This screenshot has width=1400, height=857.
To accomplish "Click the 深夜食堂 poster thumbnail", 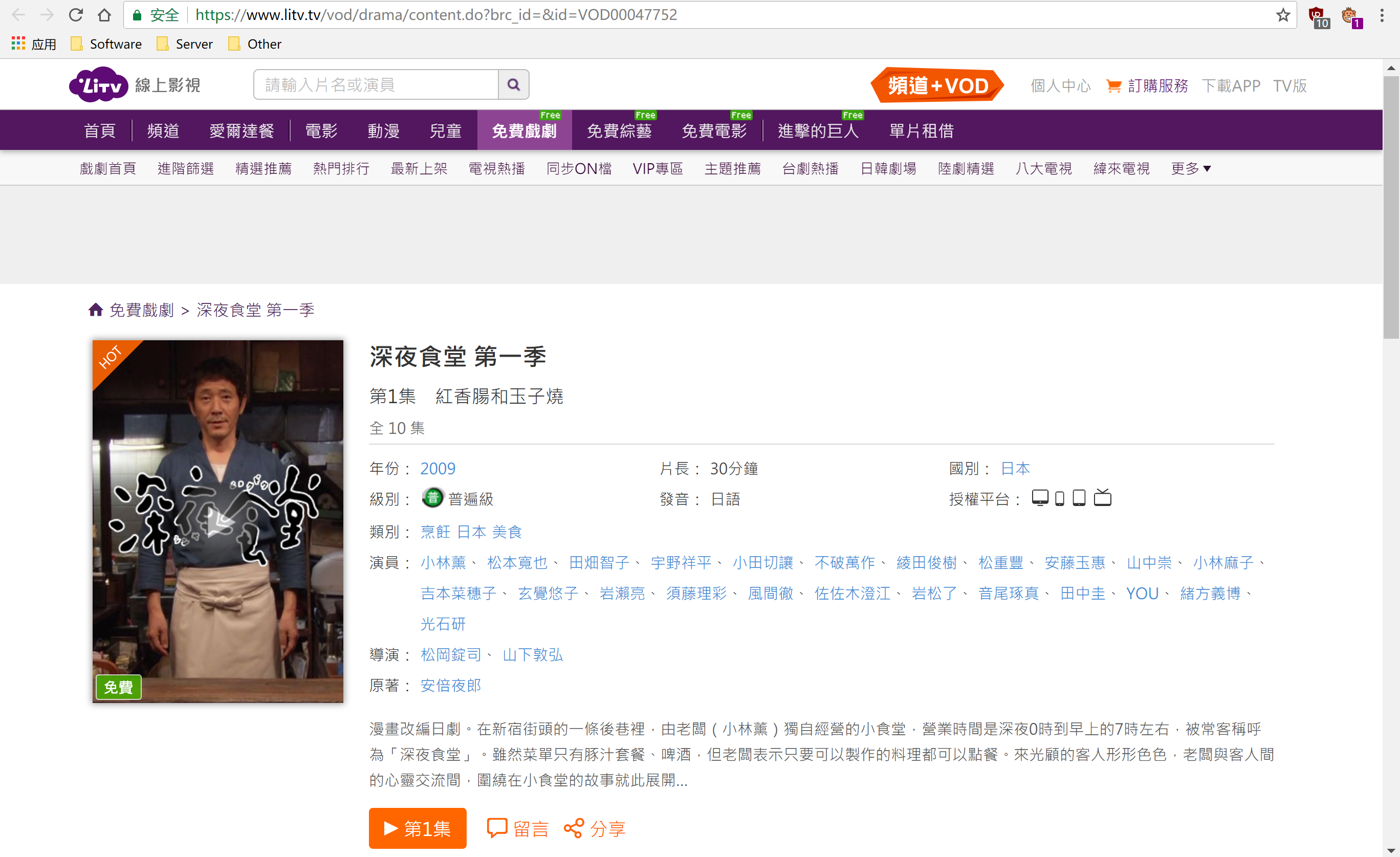I will click(217, 521).
